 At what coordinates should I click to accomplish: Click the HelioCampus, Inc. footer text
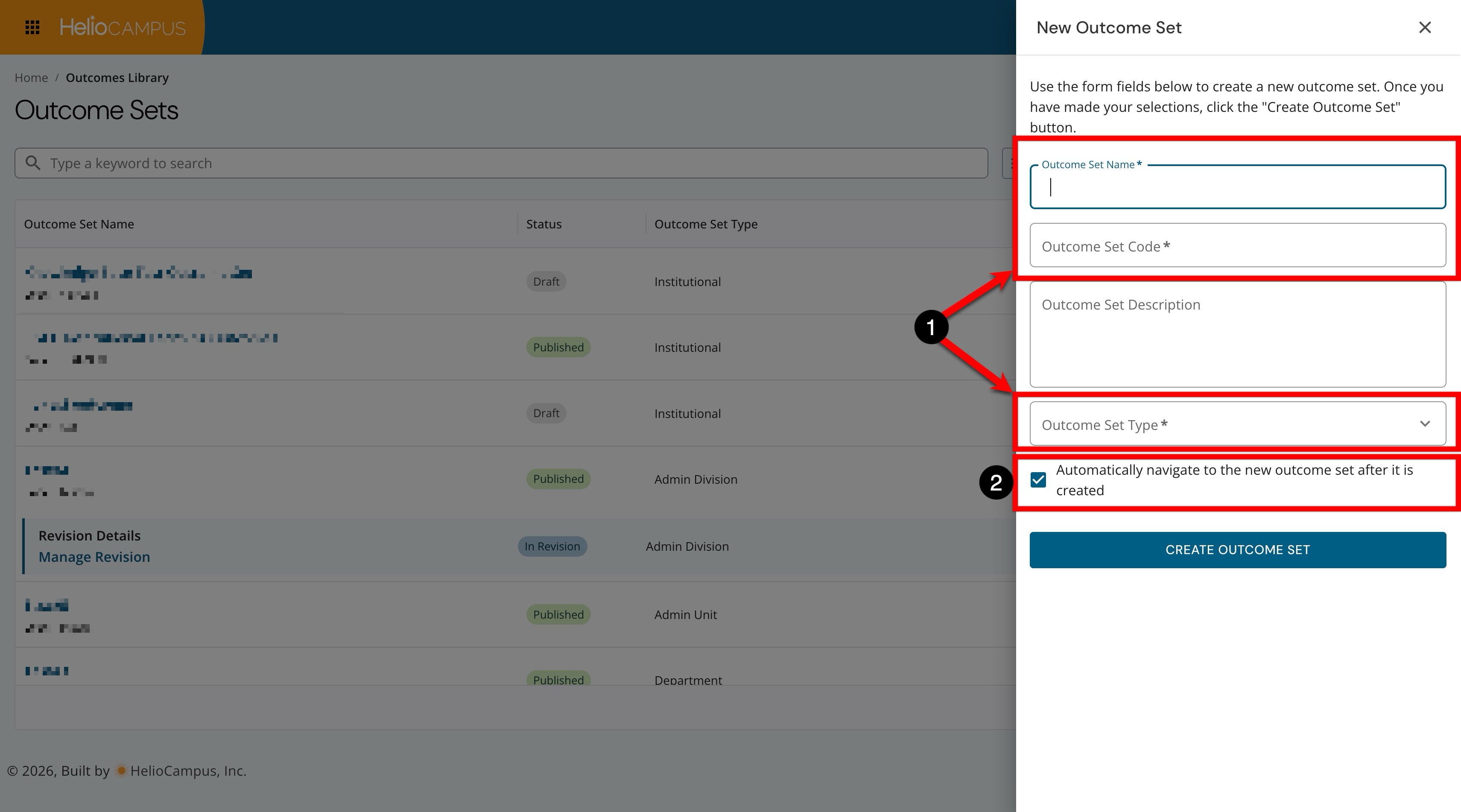click(x=188, y=771)
